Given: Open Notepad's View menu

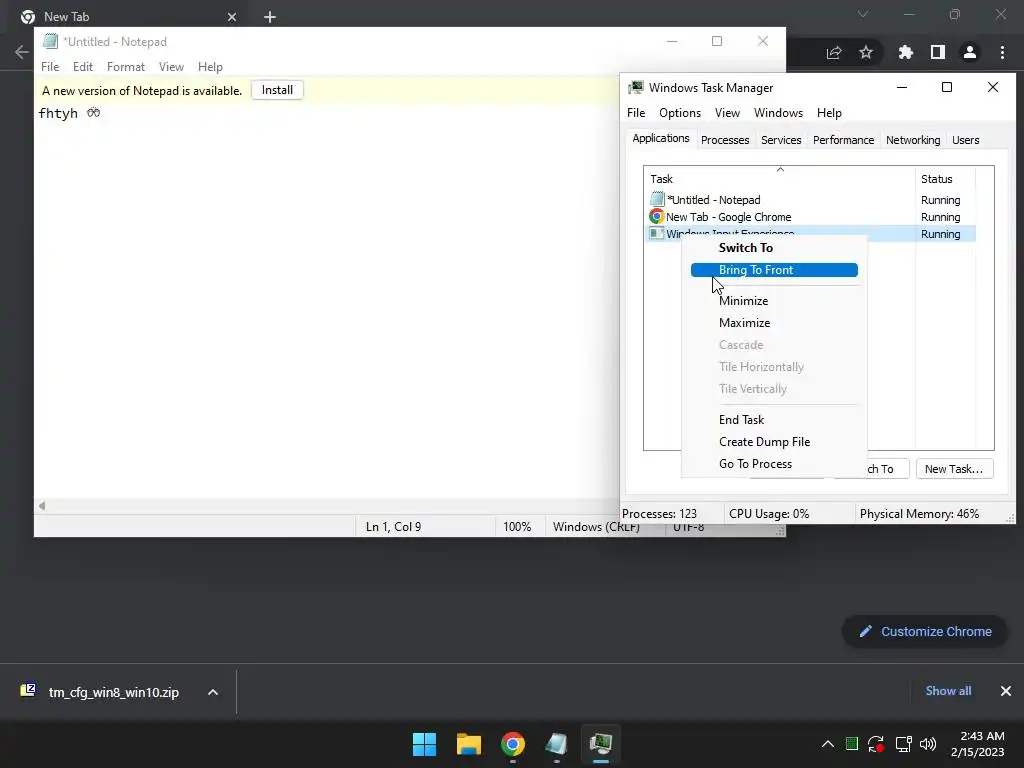Looking at the screenshot, I should (171, 67).
